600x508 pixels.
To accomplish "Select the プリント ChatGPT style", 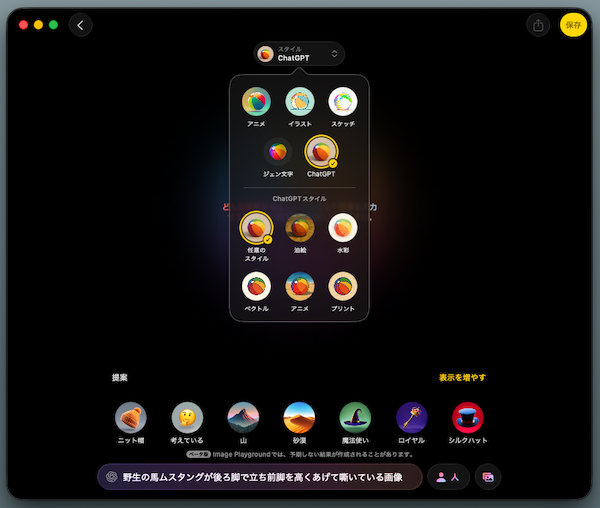I will (x=343, y=286).
